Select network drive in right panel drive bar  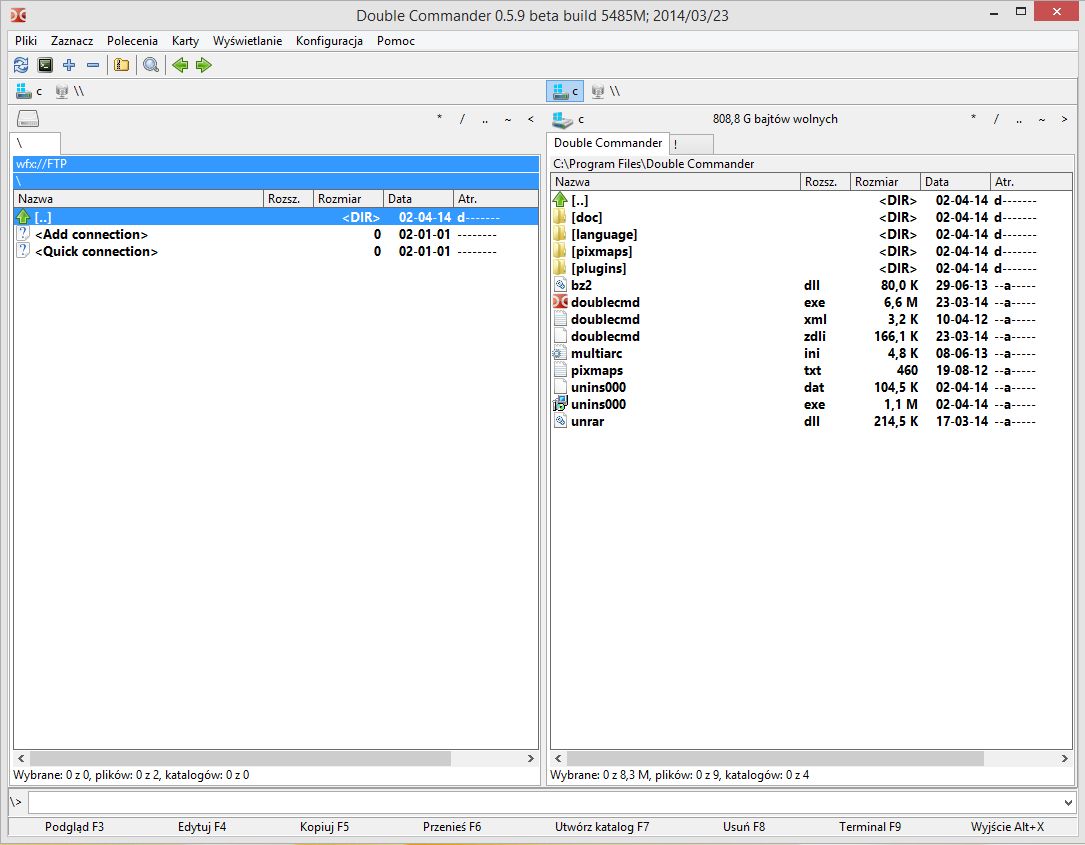click(606, 91)
